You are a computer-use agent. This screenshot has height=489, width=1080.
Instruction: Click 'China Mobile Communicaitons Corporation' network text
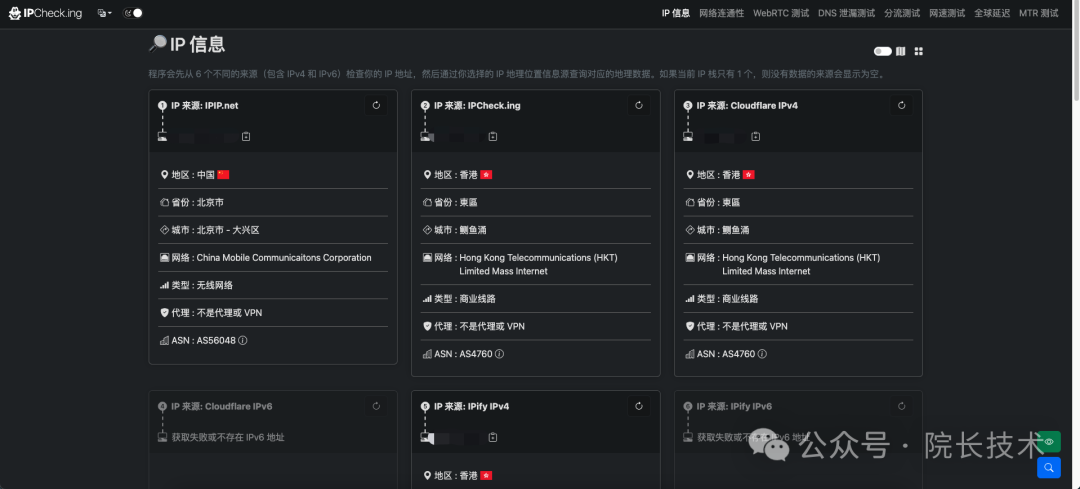pos(284,258)
